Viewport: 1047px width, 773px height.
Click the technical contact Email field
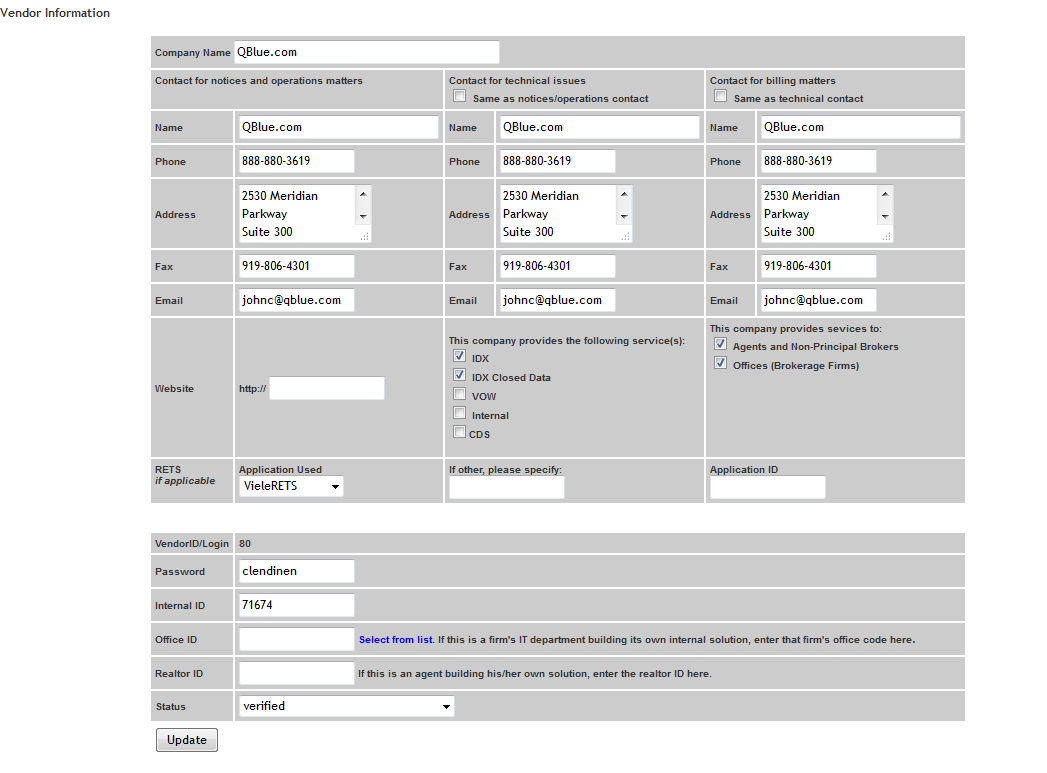coord(557,300)
